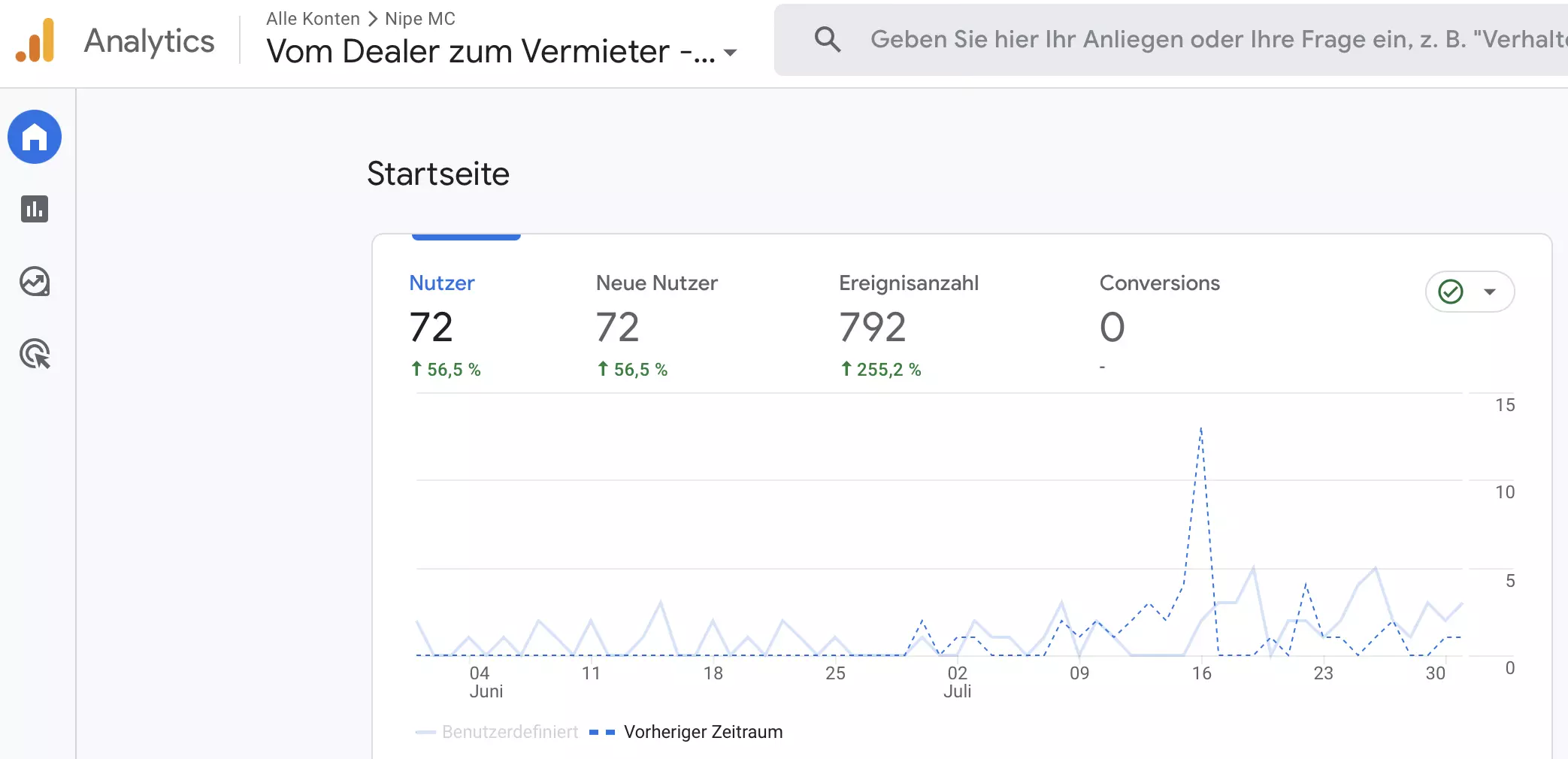Click the Conversions value 0

click(x=1112, y=327)
